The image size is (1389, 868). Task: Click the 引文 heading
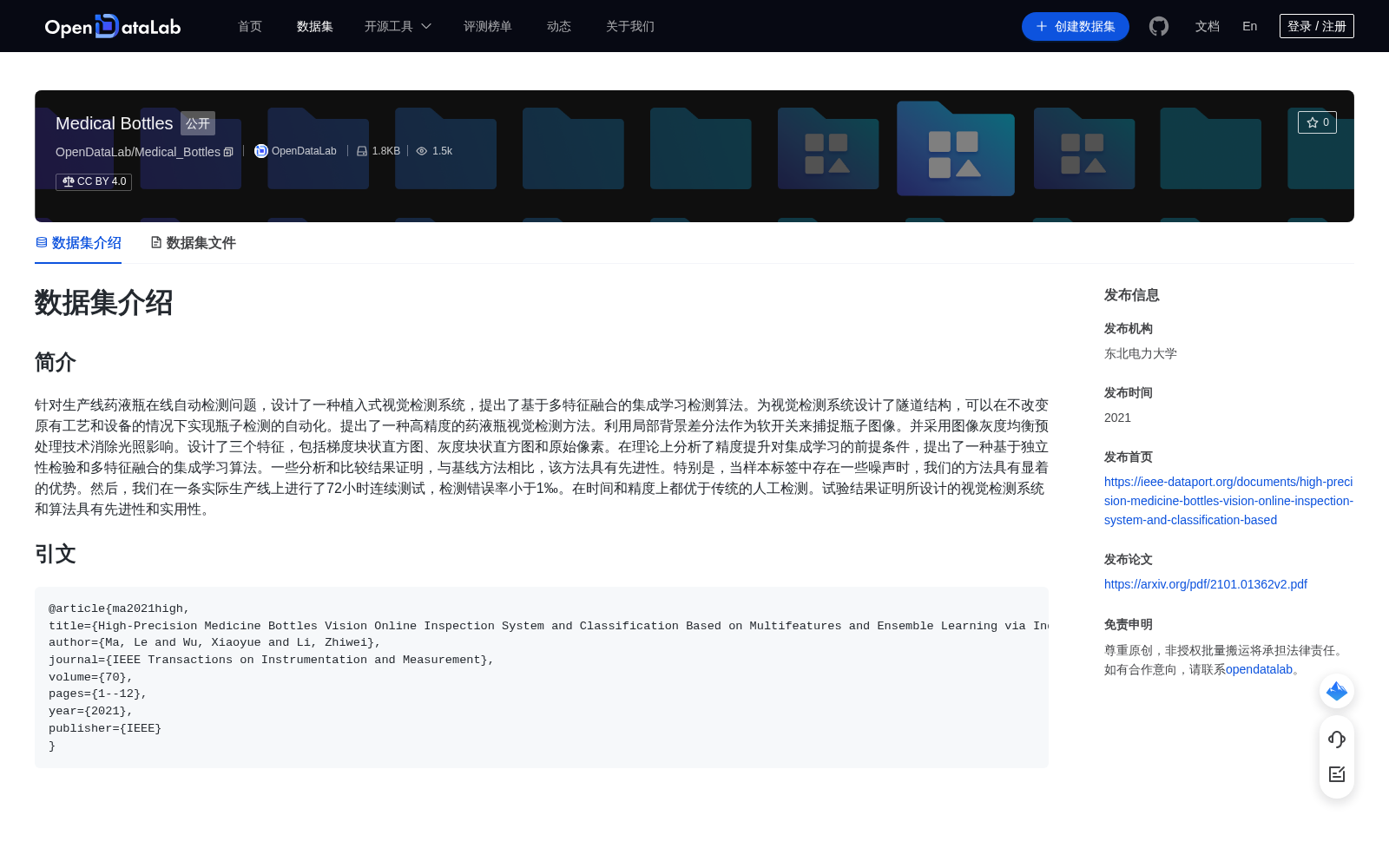[x=56, y=554]
